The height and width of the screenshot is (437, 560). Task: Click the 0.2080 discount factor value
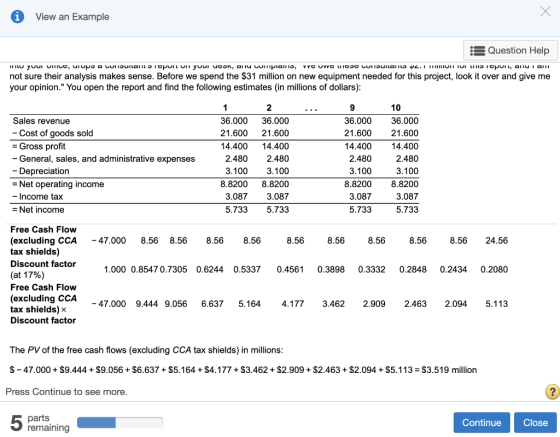coord(494,269)
